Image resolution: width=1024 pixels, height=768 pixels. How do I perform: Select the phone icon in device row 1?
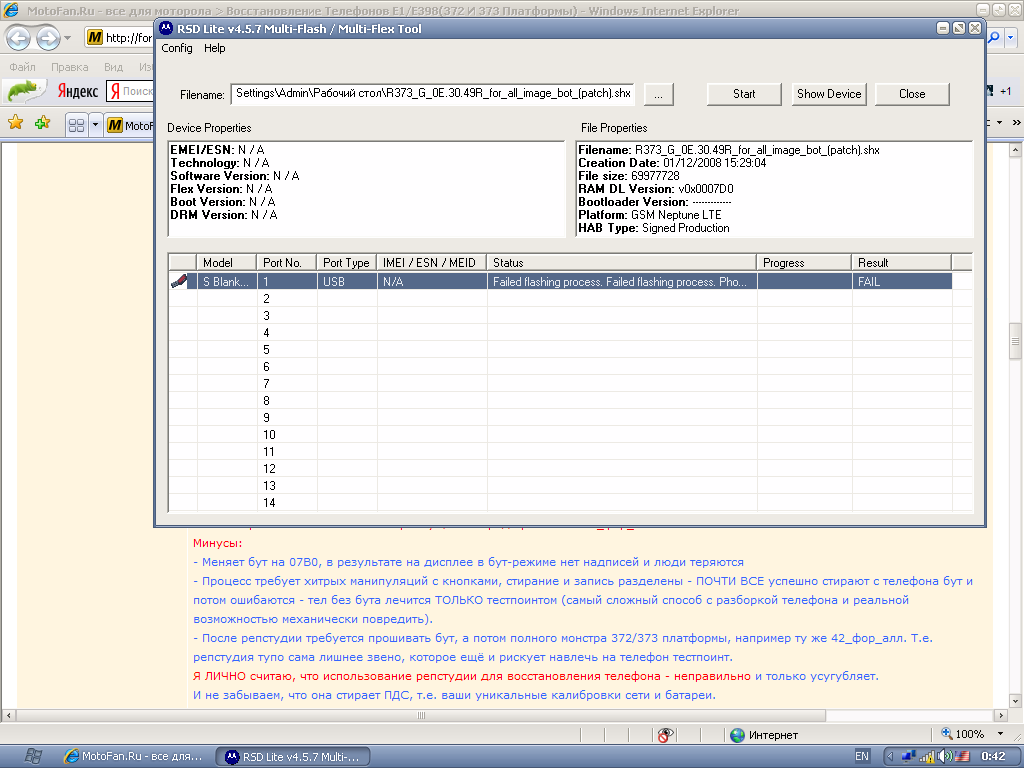coord(179,281)
